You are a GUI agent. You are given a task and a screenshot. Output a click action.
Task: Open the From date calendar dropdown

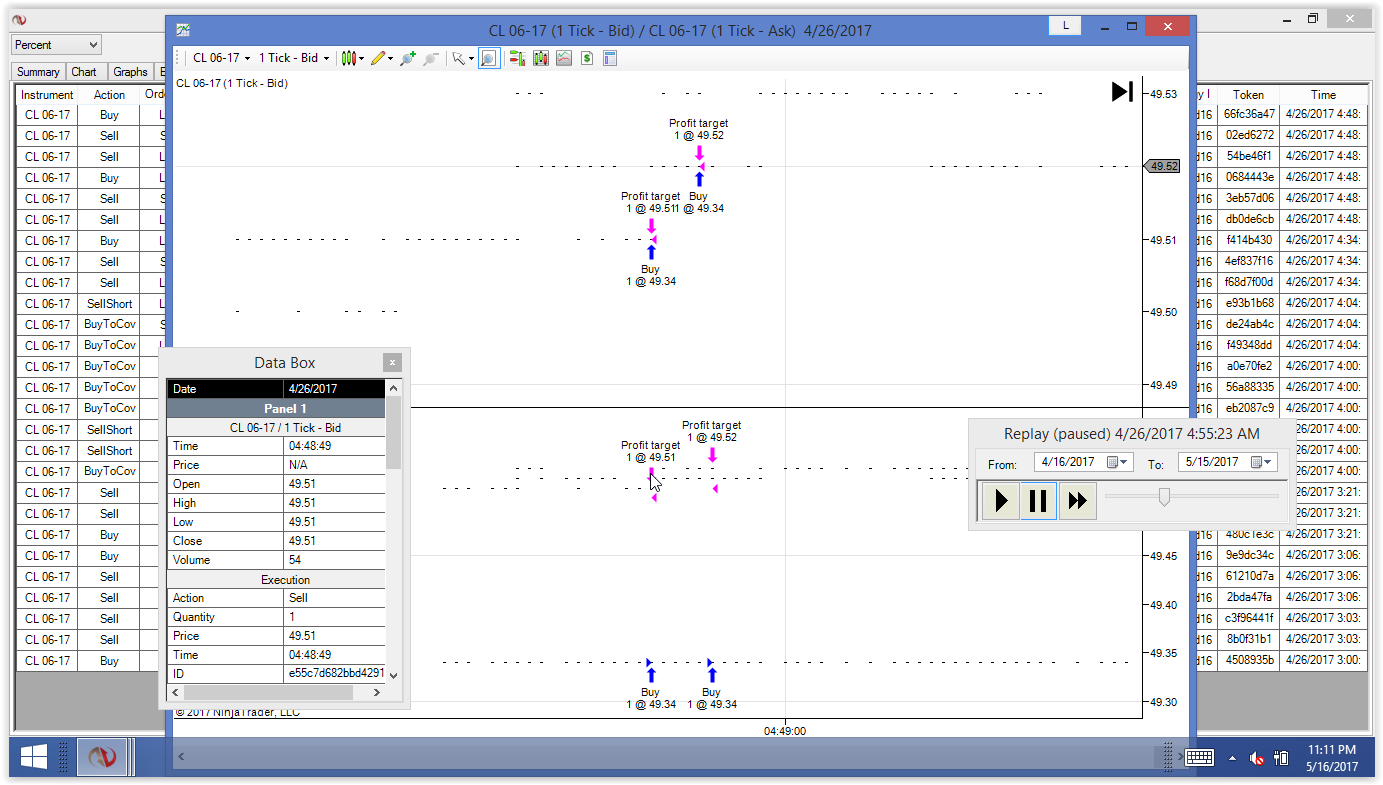pyautogui.click(x=1118, y=462)
